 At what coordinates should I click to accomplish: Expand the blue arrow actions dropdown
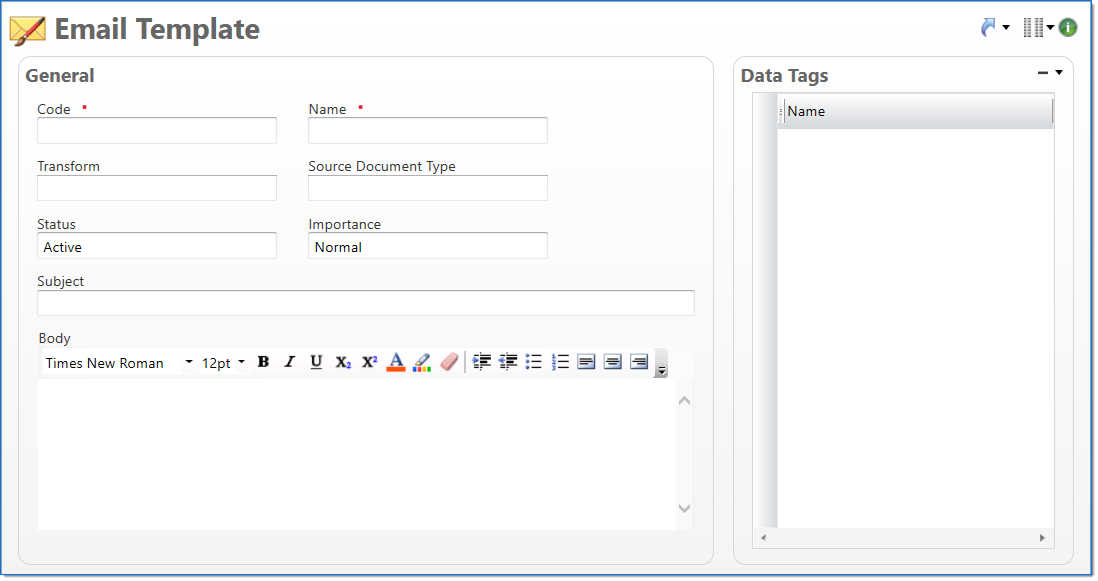pyautogui.click(x=1006, y=28)
